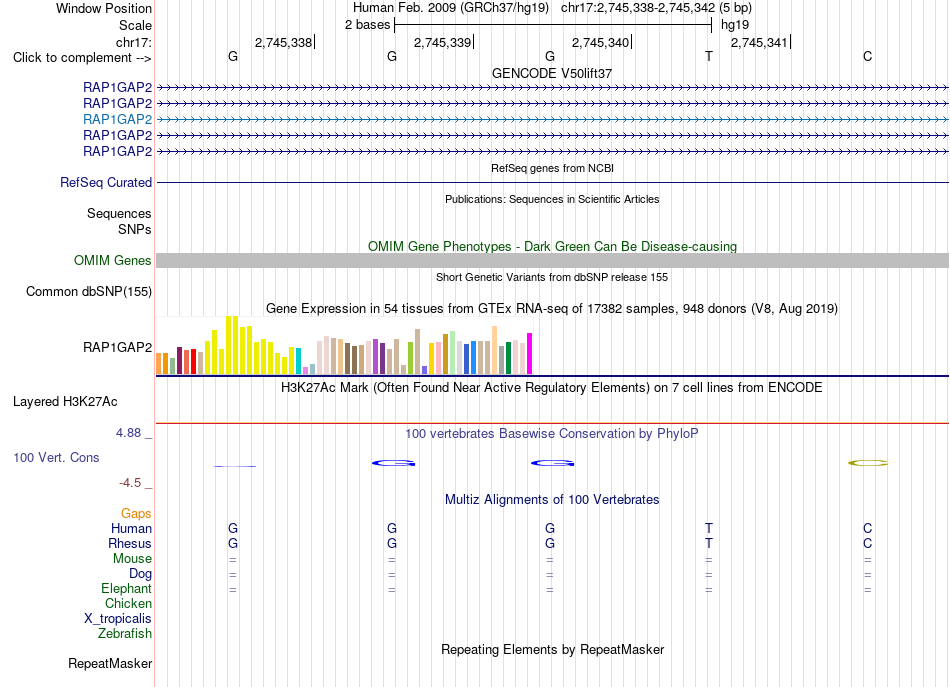Open 'OMIM Gene Phenotypes' green track title

tap(552, 247)
